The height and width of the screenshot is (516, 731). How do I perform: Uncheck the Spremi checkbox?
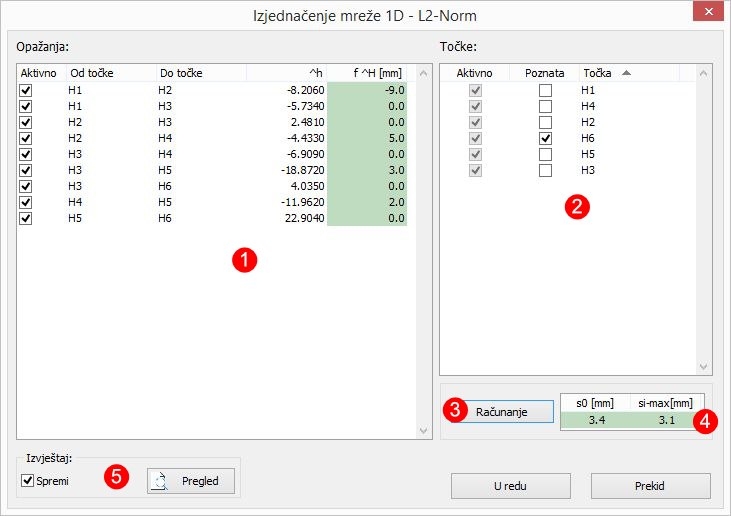coord(27,482)
